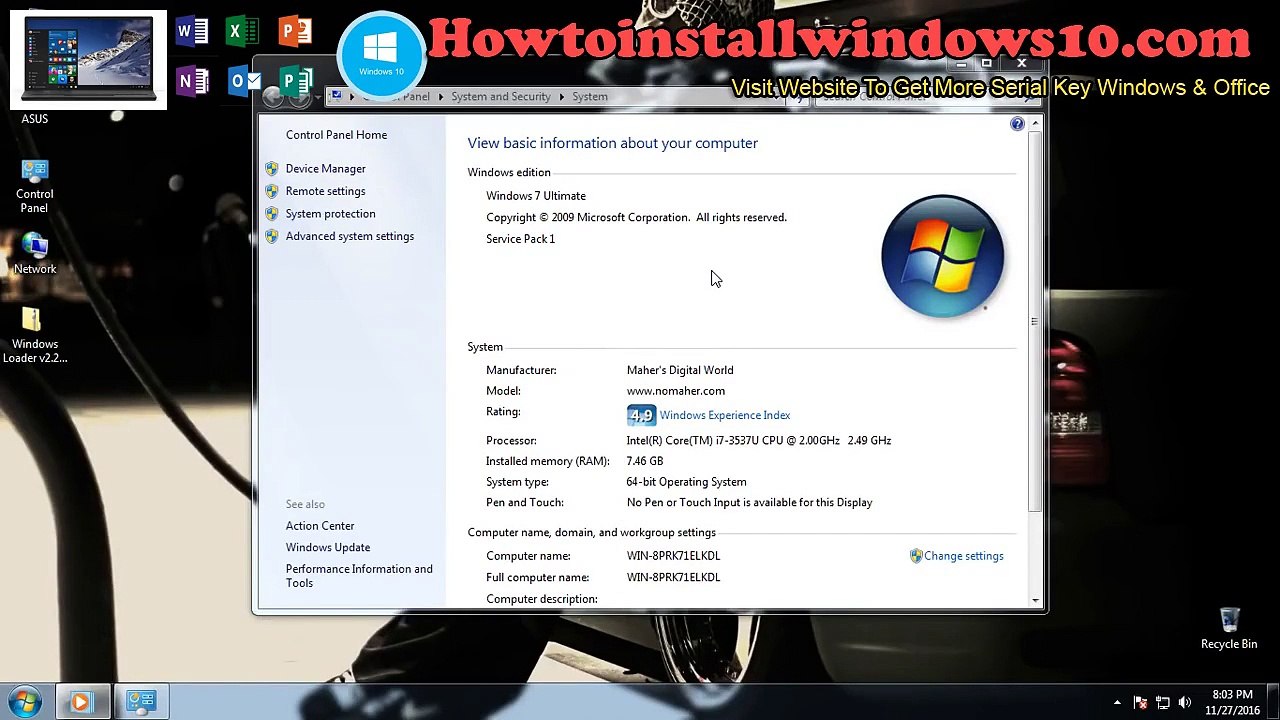Viewport: 1280px width, 720px height.
Task: Select the Windows Loader v2.2 folder icon
Action: coord(34,336)
